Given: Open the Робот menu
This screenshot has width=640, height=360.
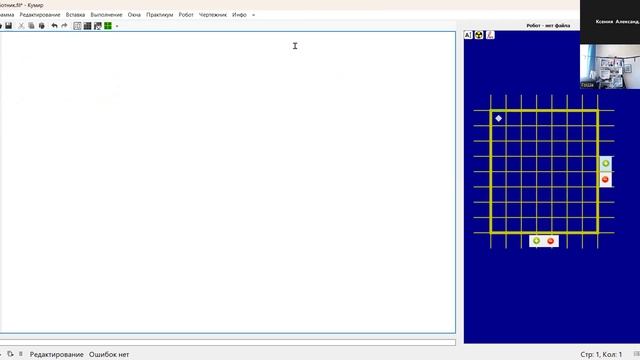Looking at the screenshot, I should (x=186, y=15).
